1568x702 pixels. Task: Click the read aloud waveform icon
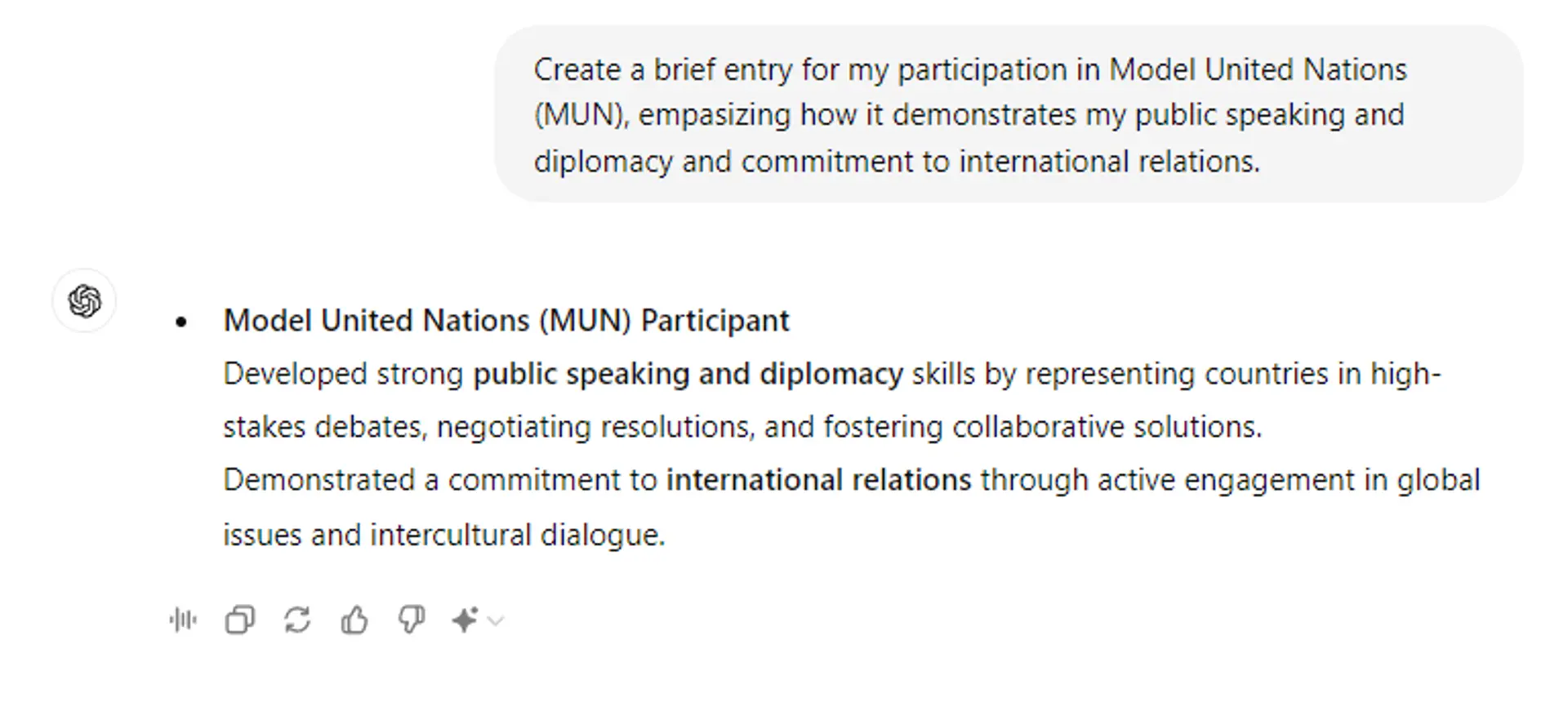coord(183,620)
